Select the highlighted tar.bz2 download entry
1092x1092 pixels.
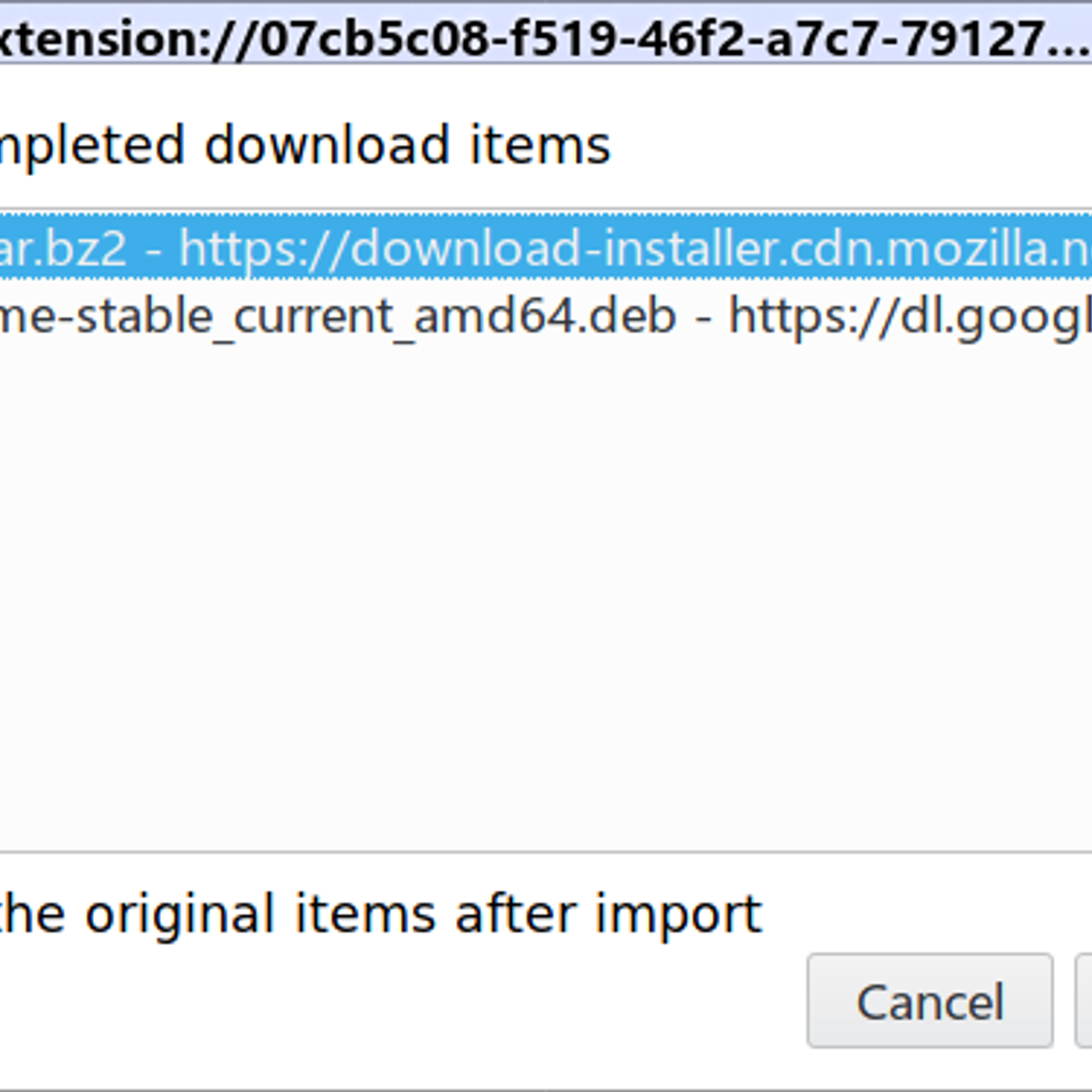tap(546, 246)
